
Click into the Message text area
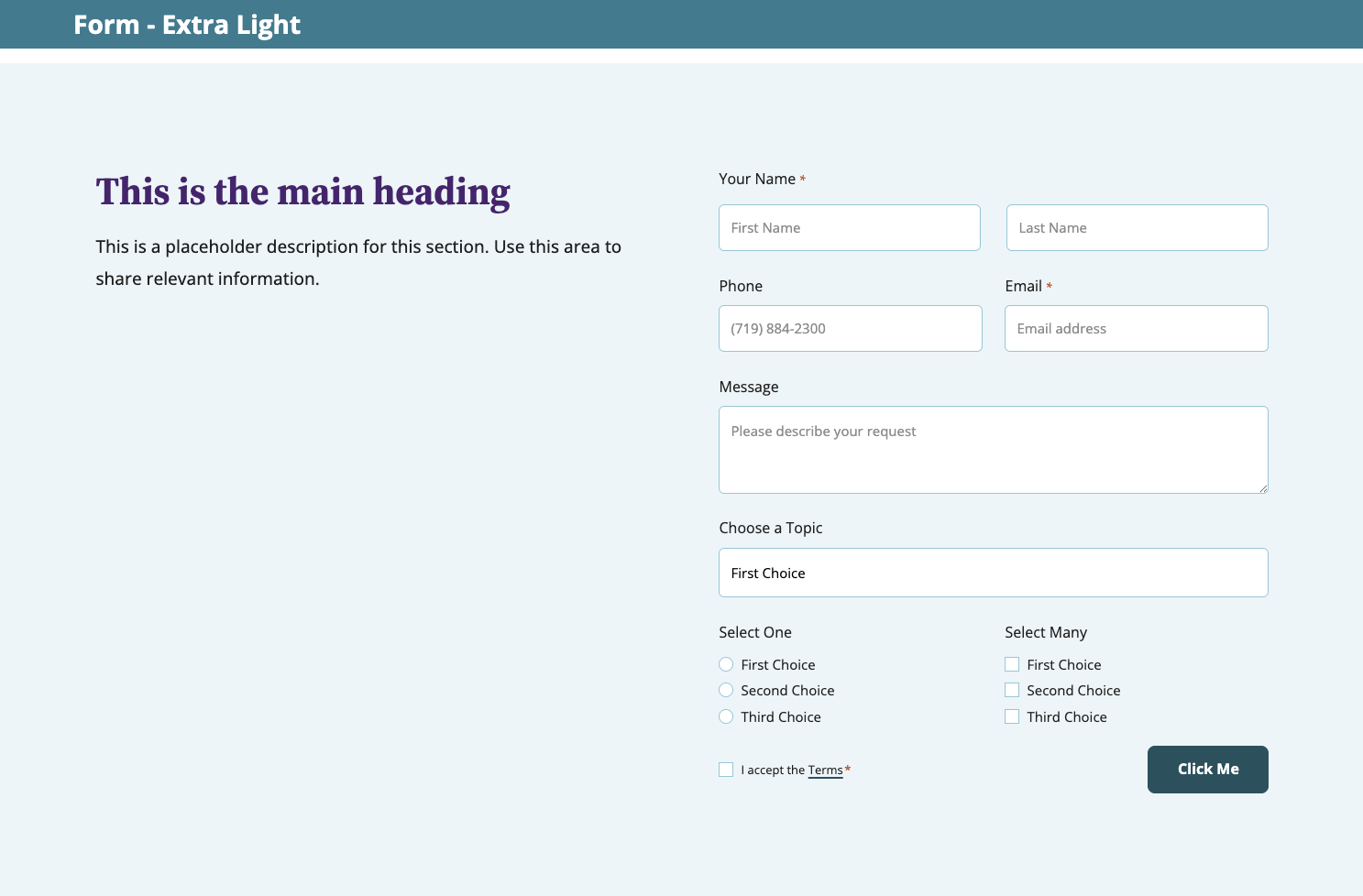[993, 450]
